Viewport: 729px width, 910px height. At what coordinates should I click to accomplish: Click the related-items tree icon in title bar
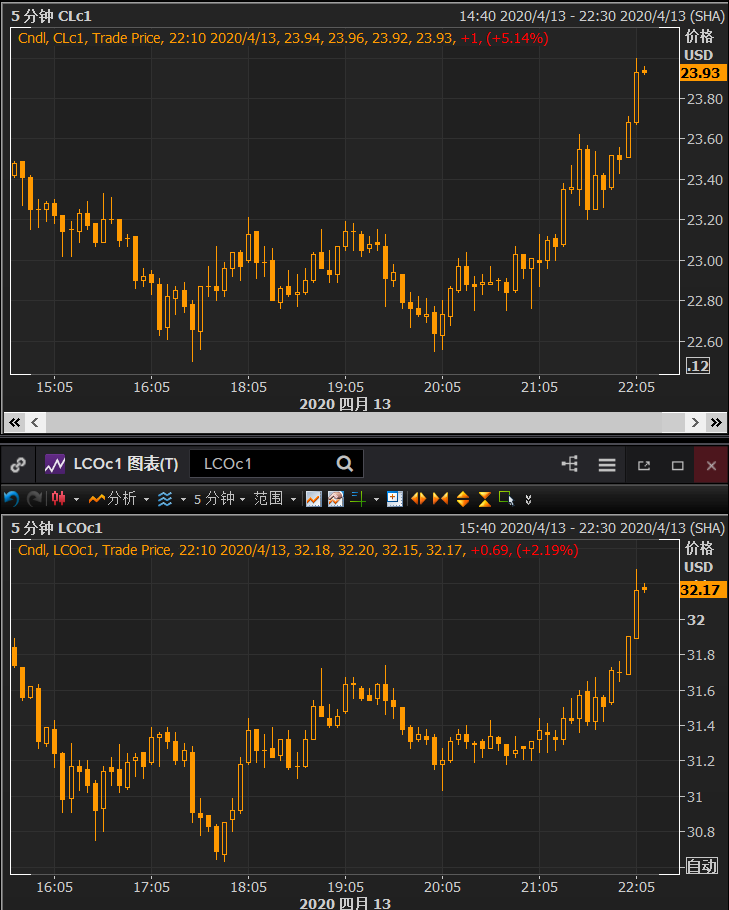point(570,464)
